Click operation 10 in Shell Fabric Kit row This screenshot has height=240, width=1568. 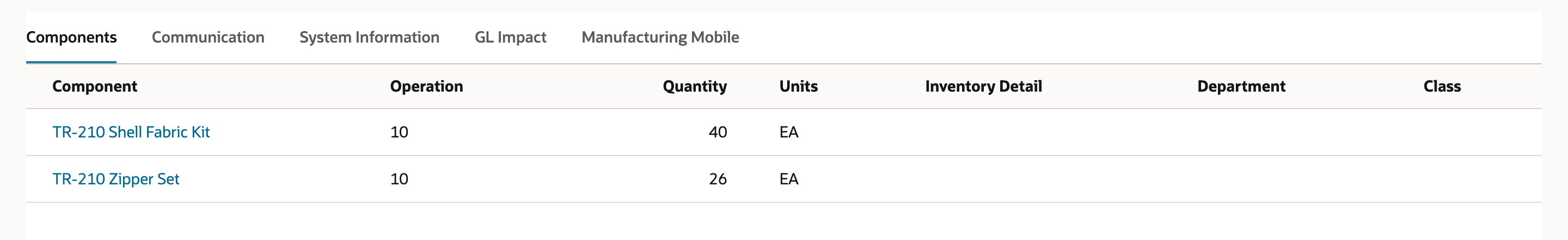click(x=399, y=132)
